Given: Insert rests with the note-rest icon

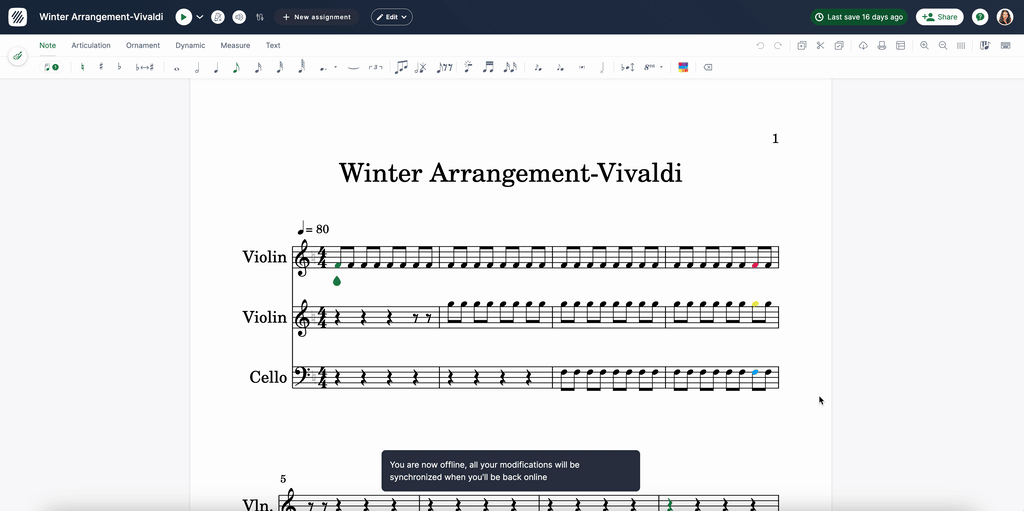Looking at the screenshot, I should click(444, 67).
